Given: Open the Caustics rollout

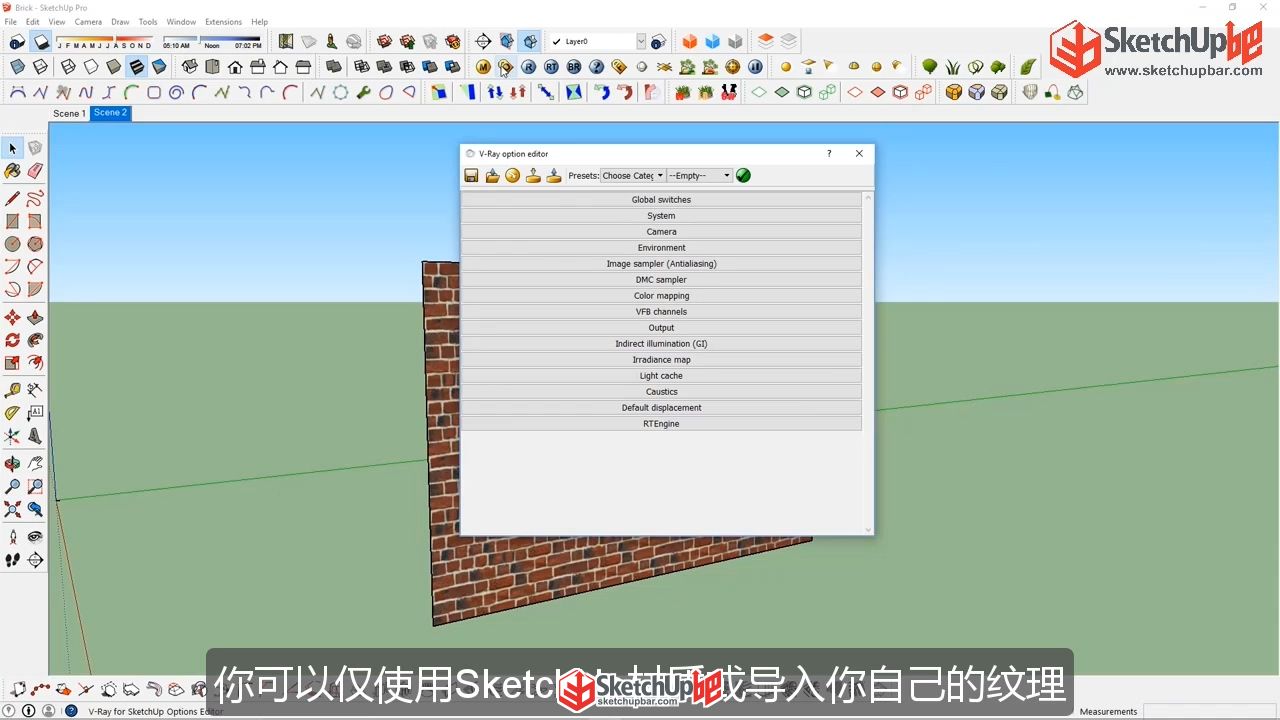Looking at the screenshot, I should (661, 392).
